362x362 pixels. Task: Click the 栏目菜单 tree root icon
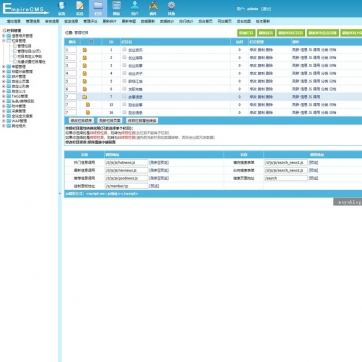point(4,30)
